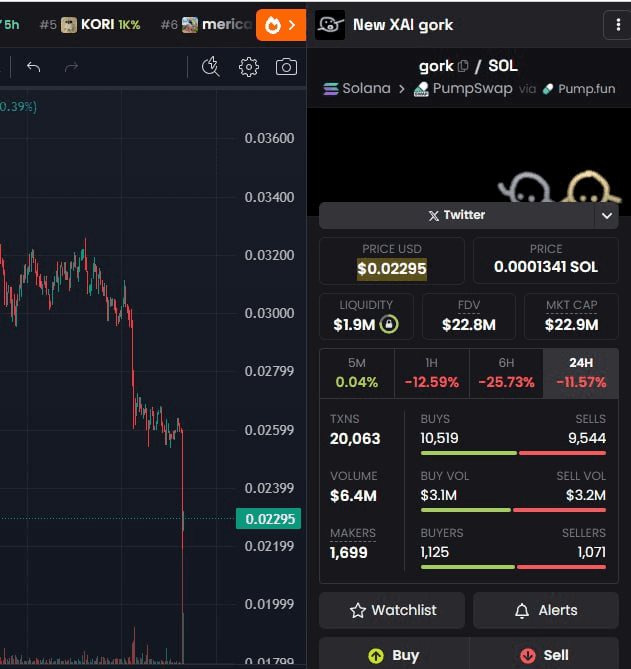Screen dimensions: 631x669
Task: Select the 24H timeframe tab
Action: (x=581, y=373)
